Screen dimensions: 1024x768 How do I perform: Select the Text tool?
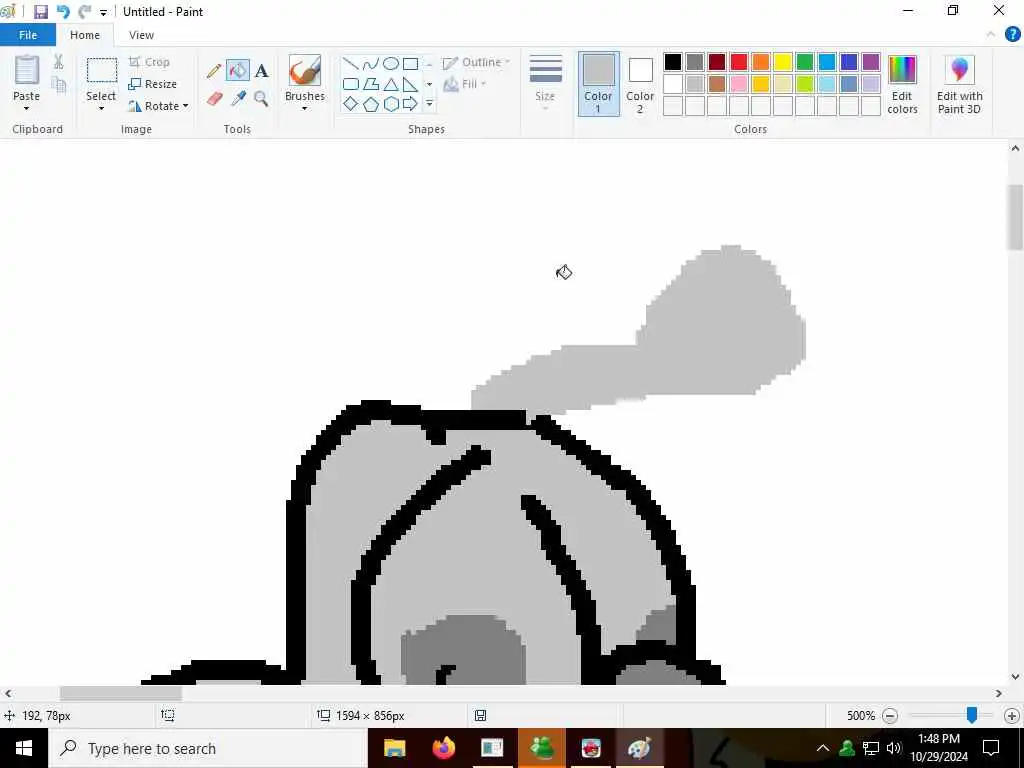[x=261, y=71]
